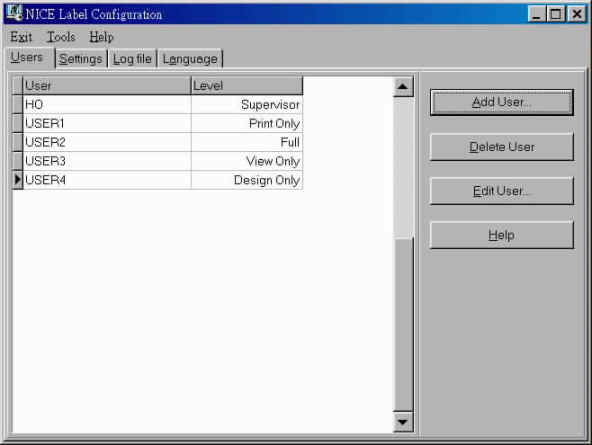Select the USER4 row marker arrow

17,180
